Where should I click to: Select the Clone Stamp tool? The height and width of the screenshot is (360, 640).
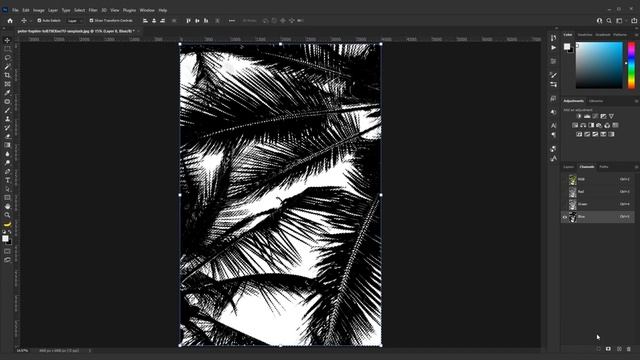tap(7, 119)
